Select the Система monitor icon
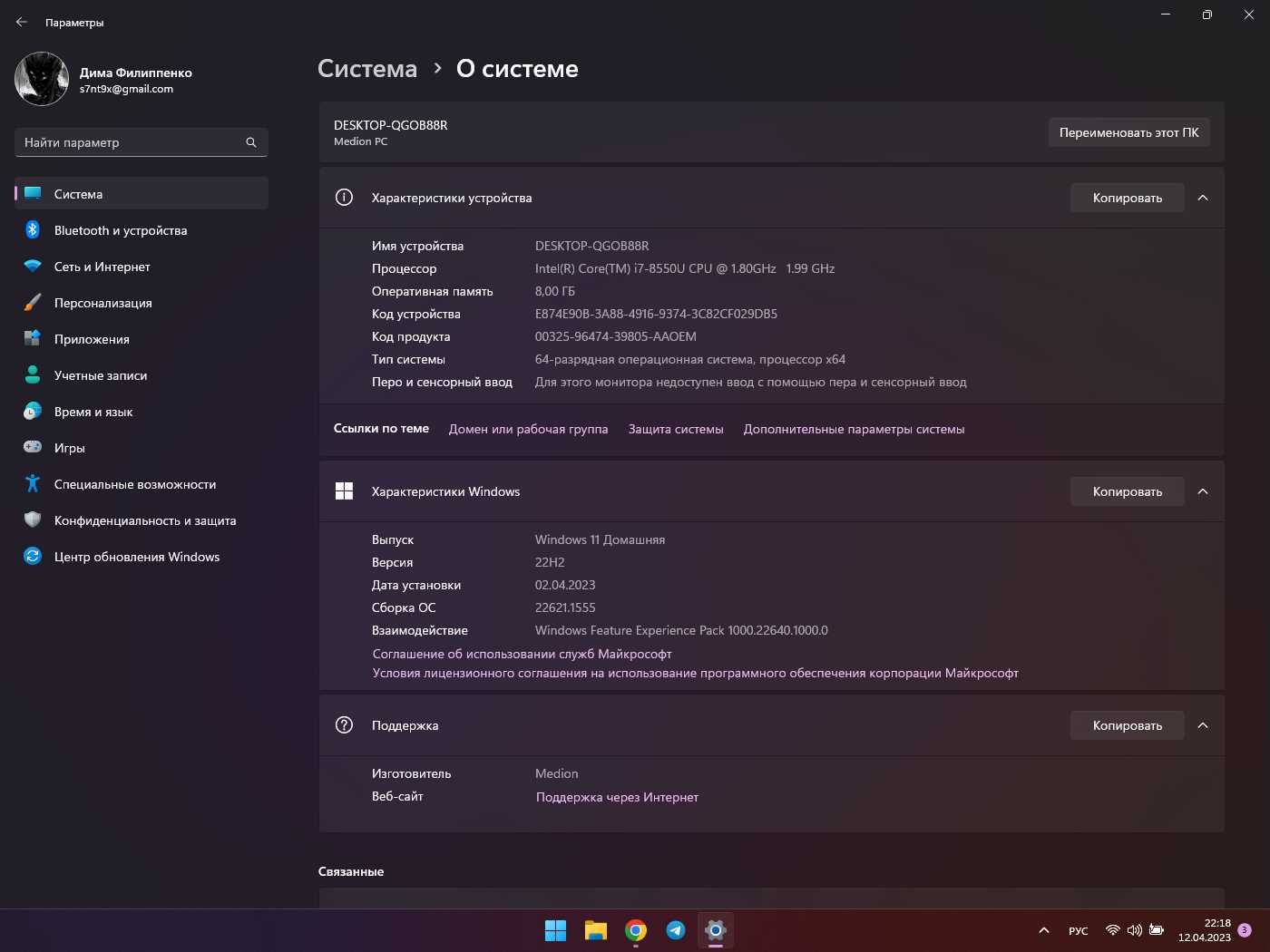The width and height of the screenshot is (1270, 952). point(33,193)
